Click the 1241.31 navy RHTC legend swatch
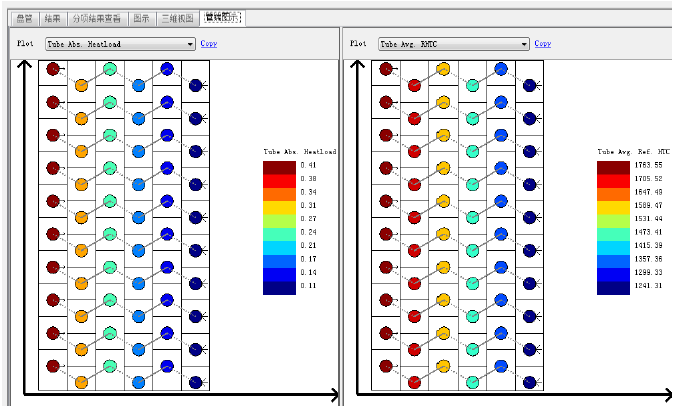The height and width of the screenshot is (412, 690). coord(613,287)
